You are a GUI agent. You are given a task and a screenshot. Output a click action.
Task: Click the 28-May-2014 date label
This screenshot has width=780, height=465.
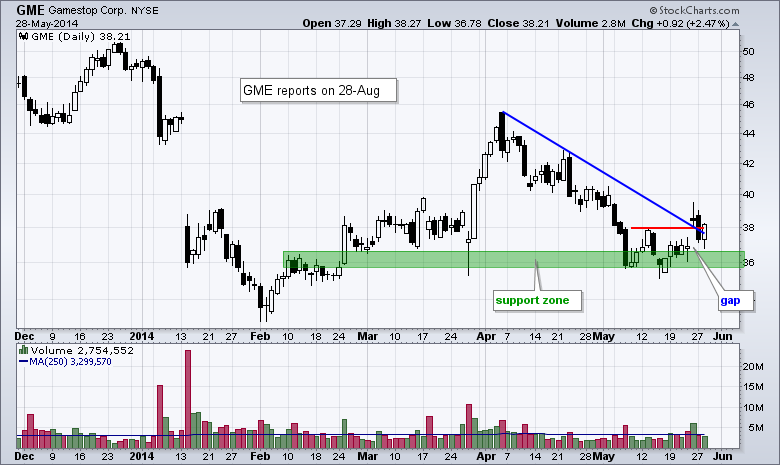(47, 23)
